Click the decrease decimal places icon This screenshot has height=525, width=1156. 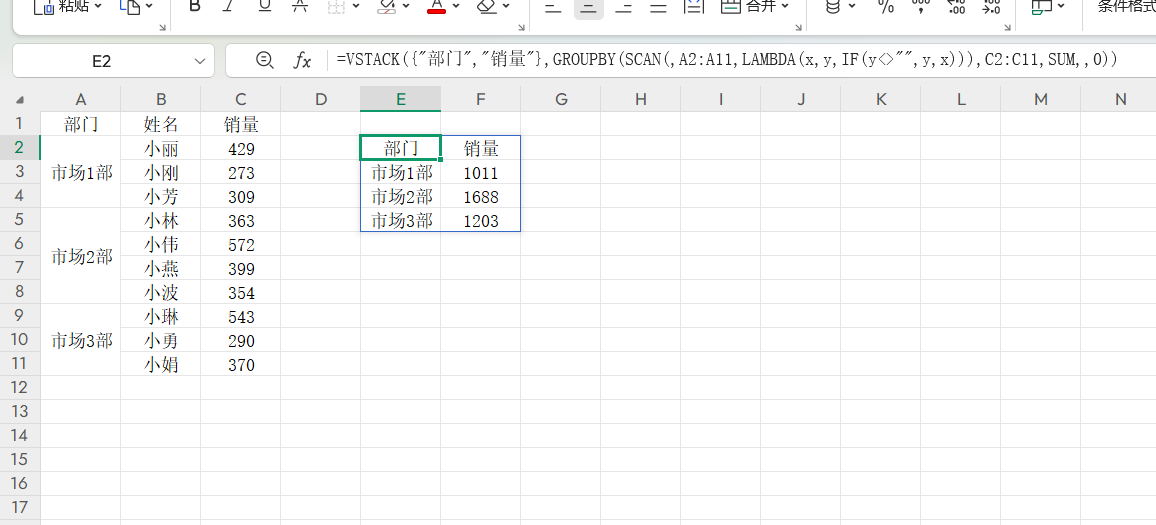[990, 8]
